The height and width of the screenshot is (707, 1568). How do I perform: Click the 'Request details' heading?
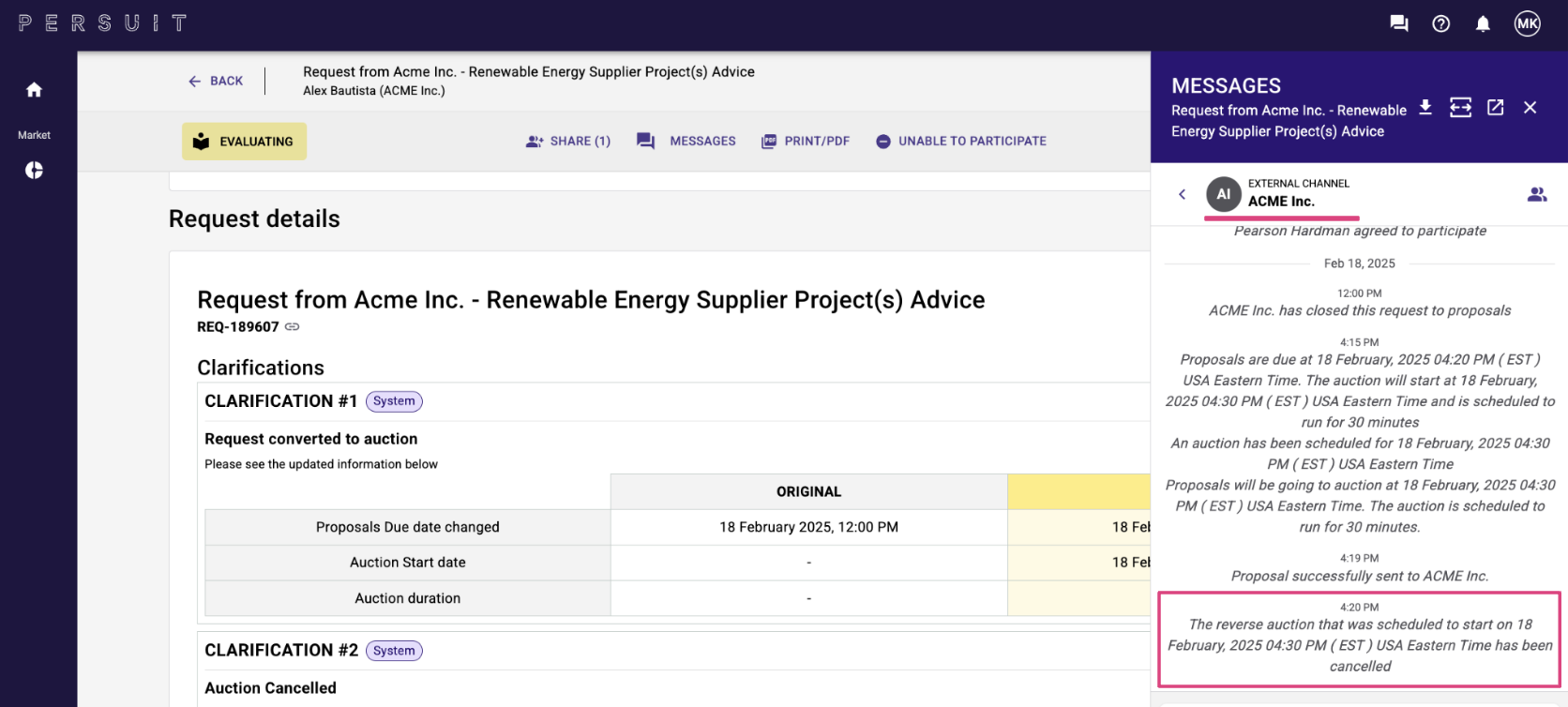coord(254,218)
